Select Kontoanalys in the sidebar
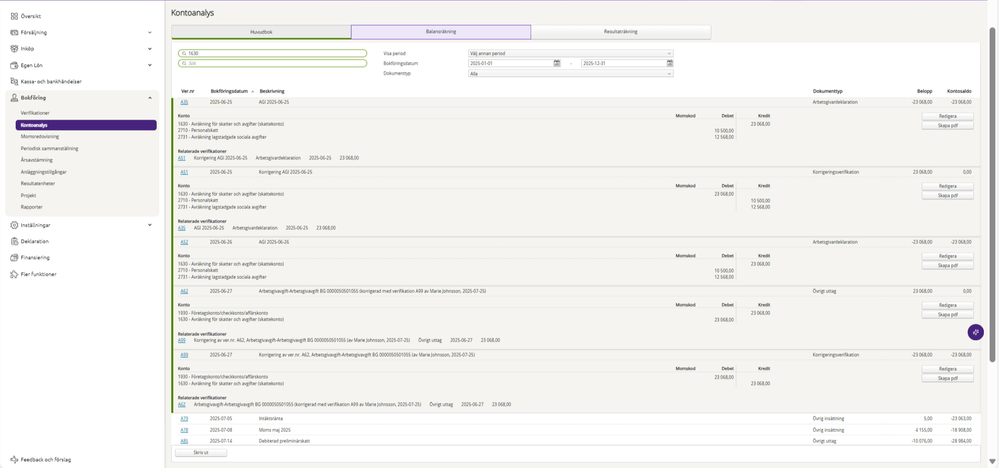The image size is (999, 468). click(86, 125)
